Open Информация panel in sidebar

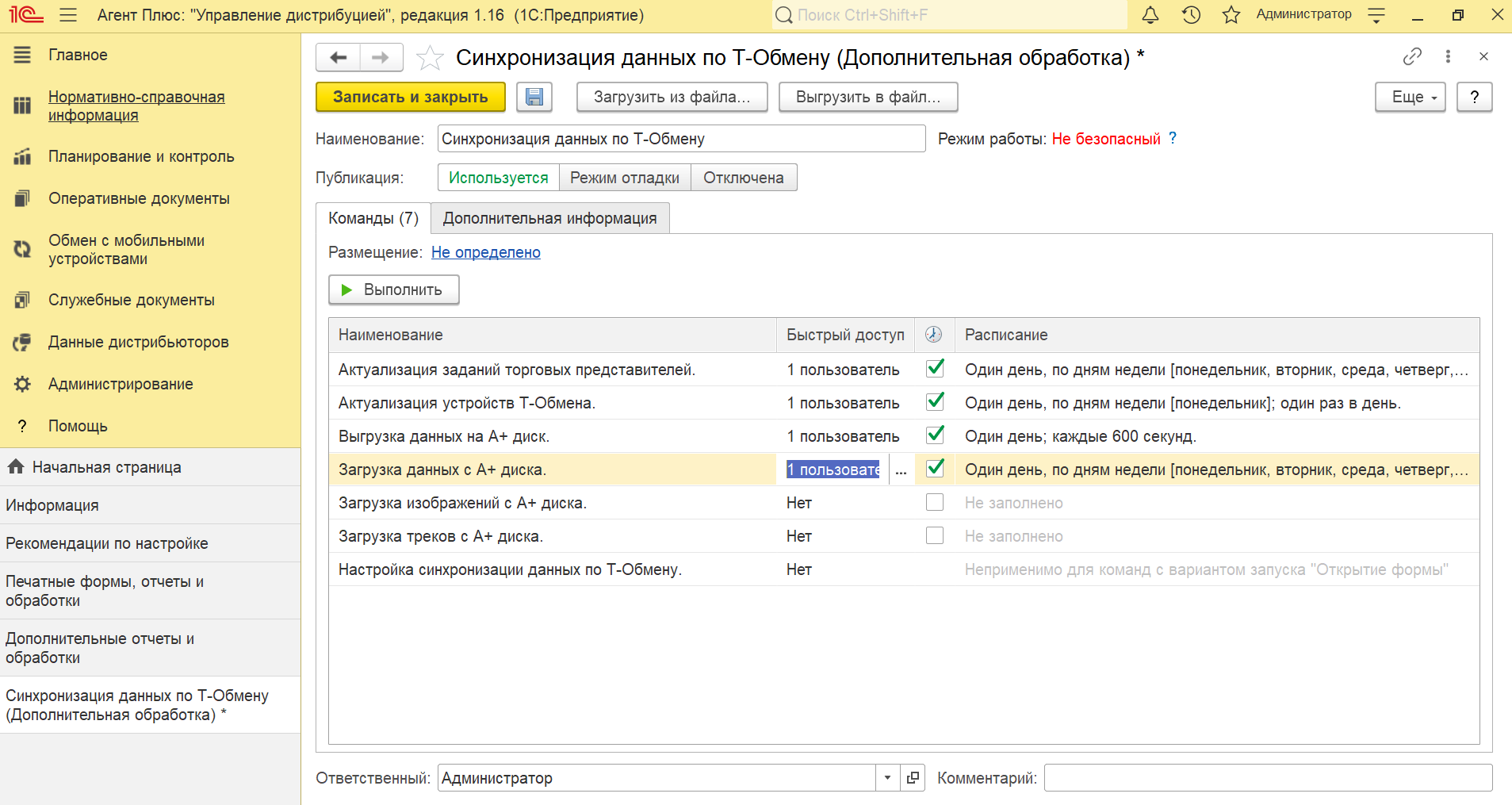[x=151, y=505]
